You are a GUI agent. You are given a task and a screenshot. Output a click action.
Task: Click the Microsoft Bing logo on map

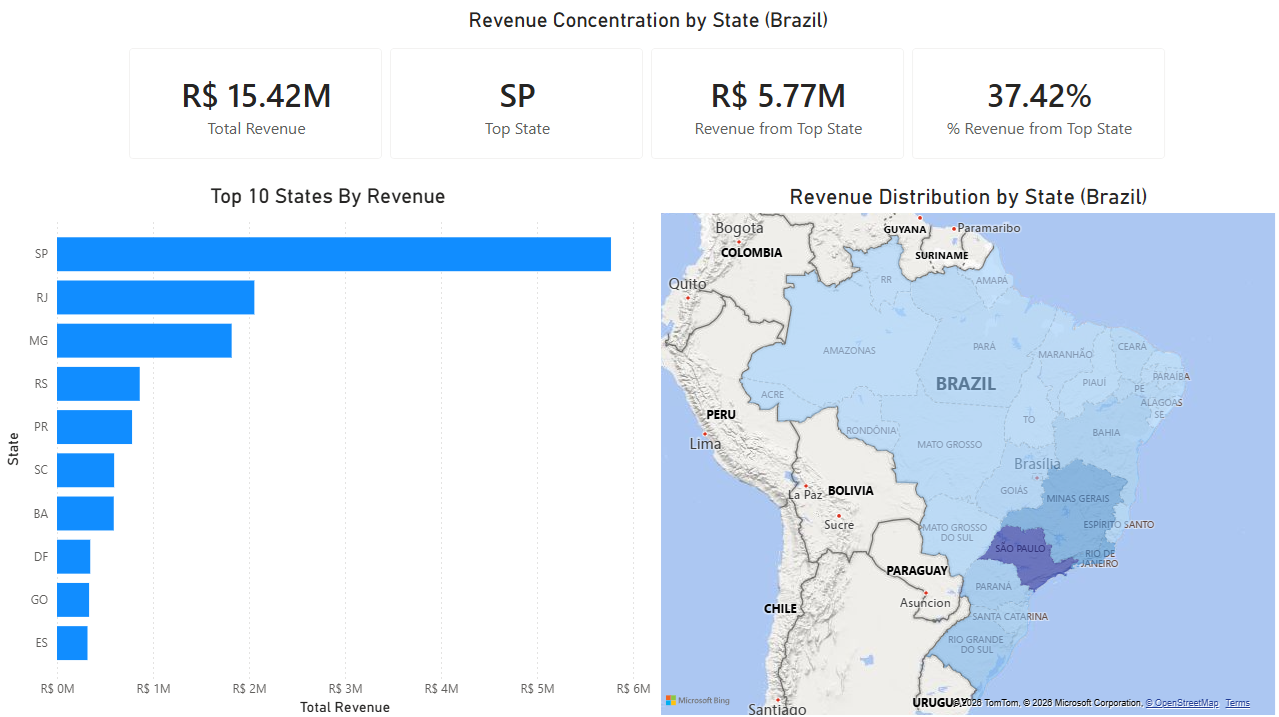point(698,701)
